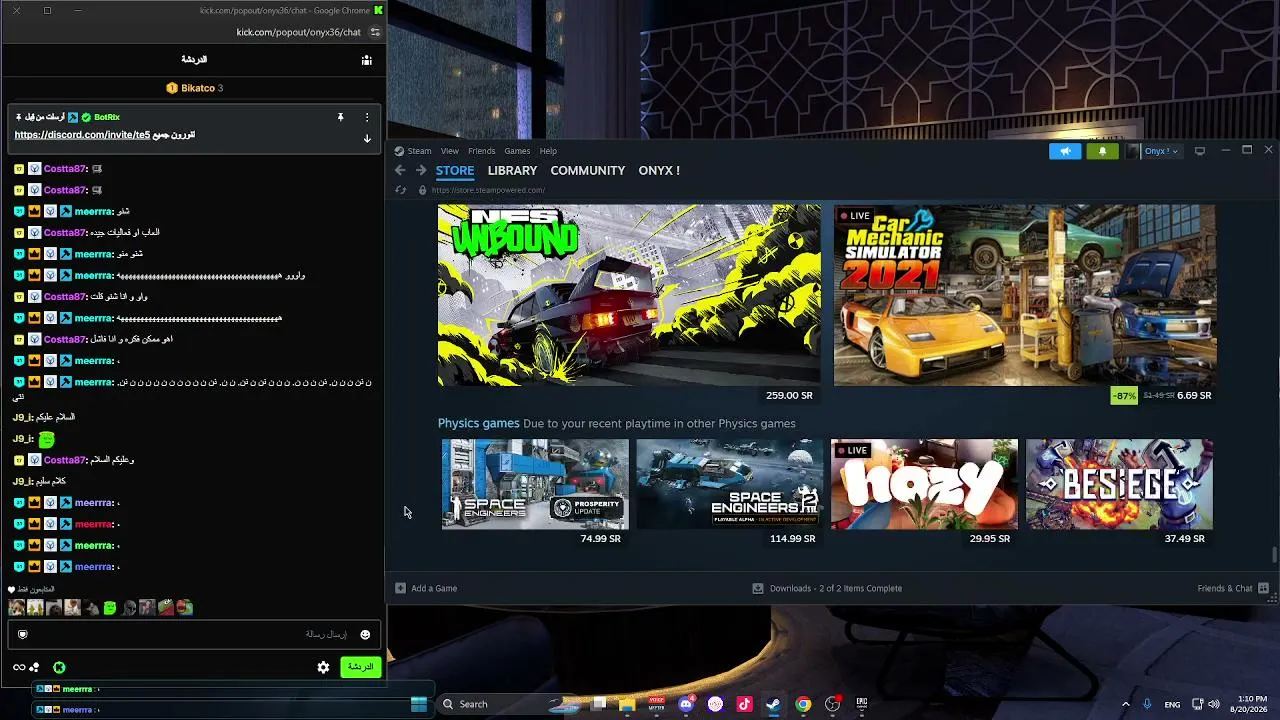Open Steam notifications bell
This screenshot has width=1280, height=720.
[1102, 151]
